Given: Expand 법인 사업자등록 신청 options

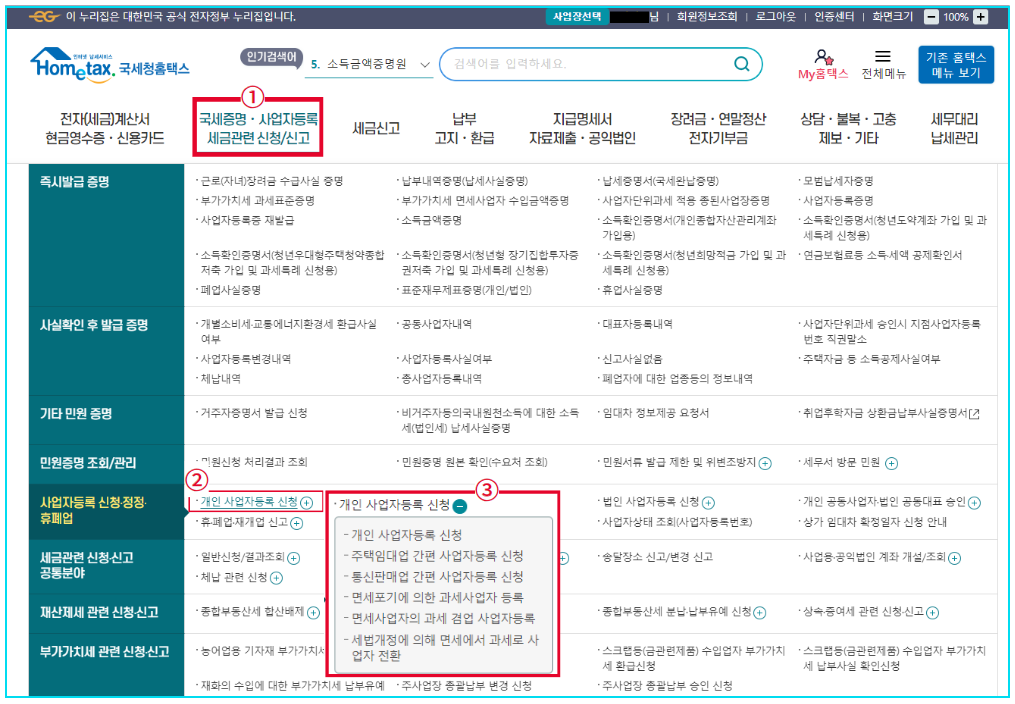Looking at the screenshot, I should coord(707,505).
